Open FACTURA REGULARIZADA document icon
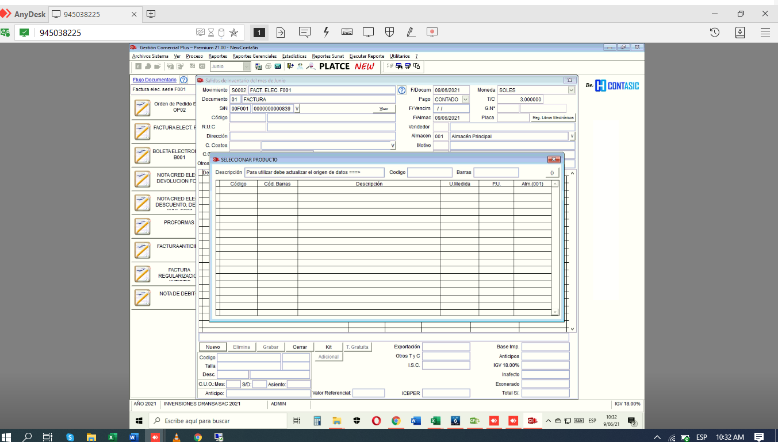 (142, 274)
